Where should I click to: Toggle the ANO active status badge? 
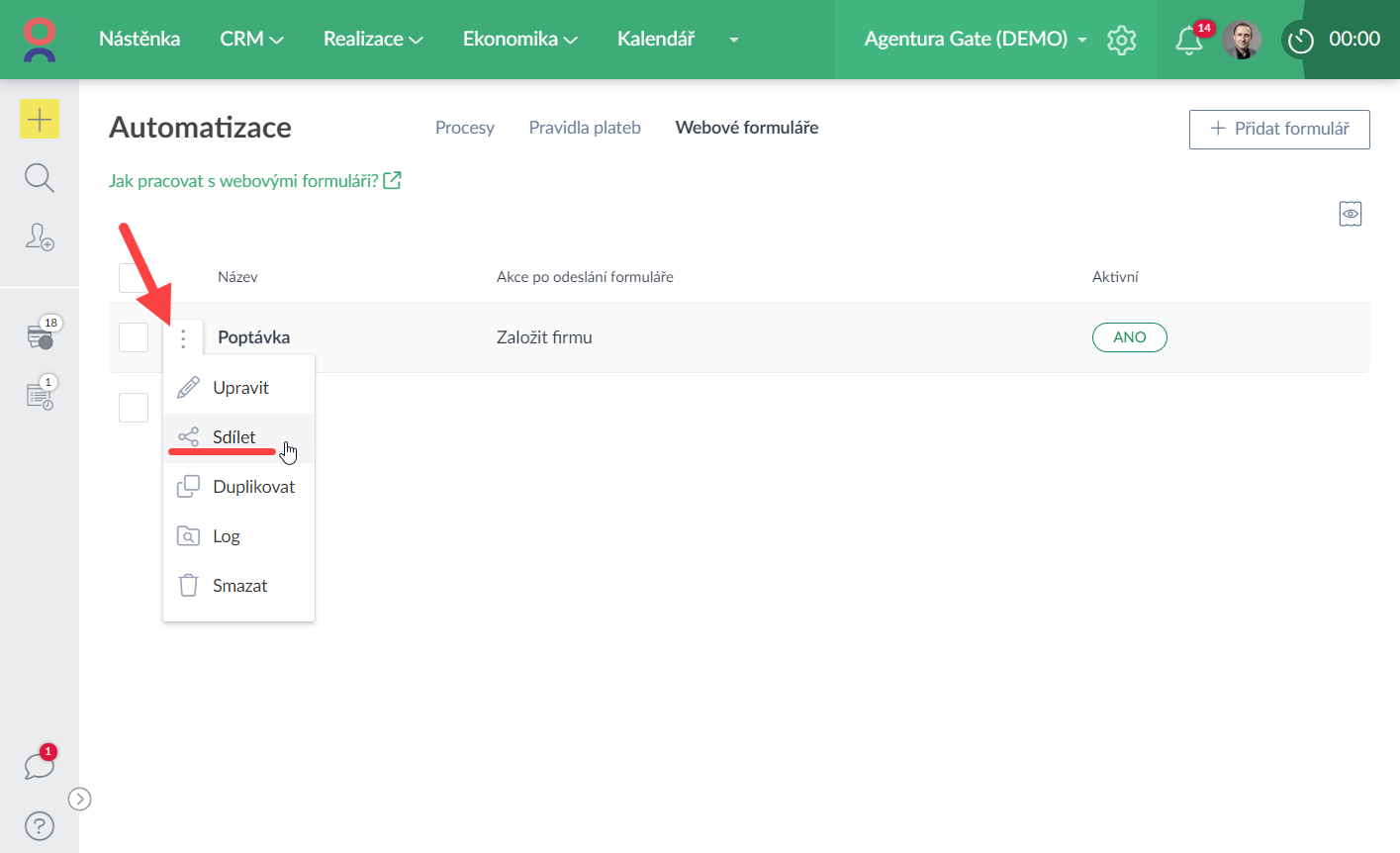pyautogui.click(x=1129, y=337)
